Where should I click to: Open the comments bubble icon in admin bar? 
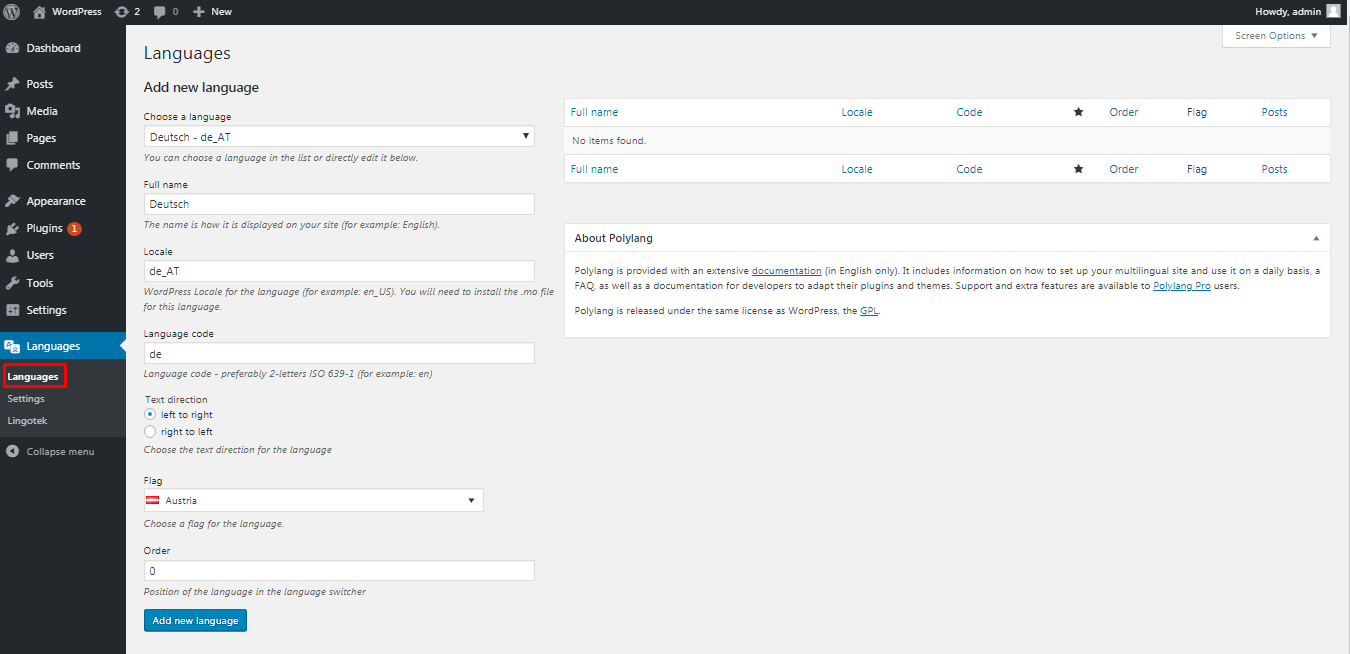160,12
